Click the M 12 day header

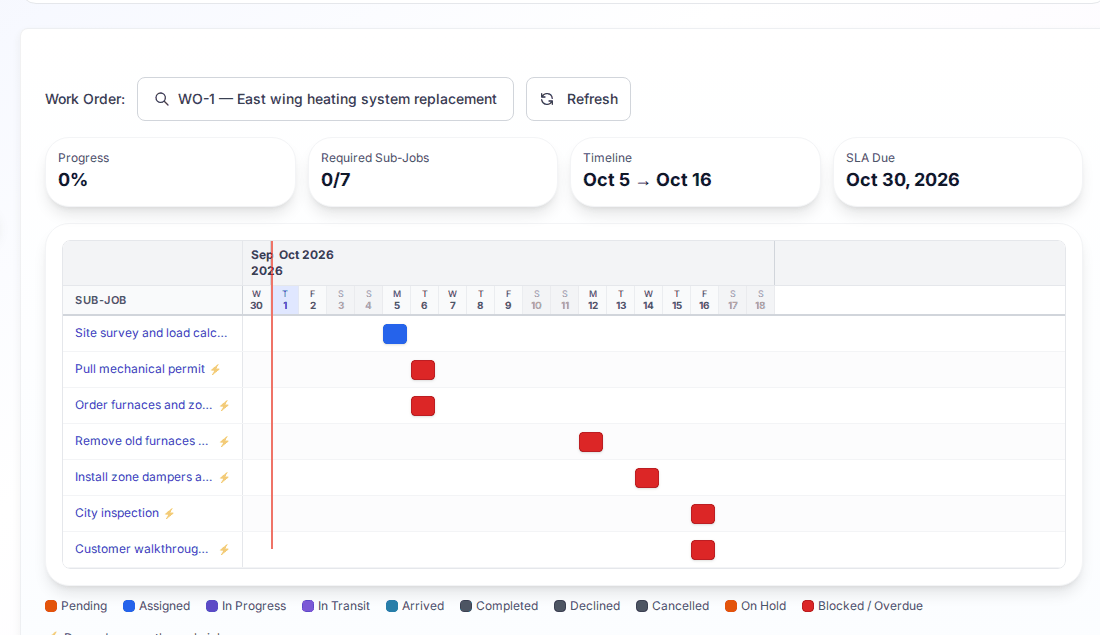[593, 300]
